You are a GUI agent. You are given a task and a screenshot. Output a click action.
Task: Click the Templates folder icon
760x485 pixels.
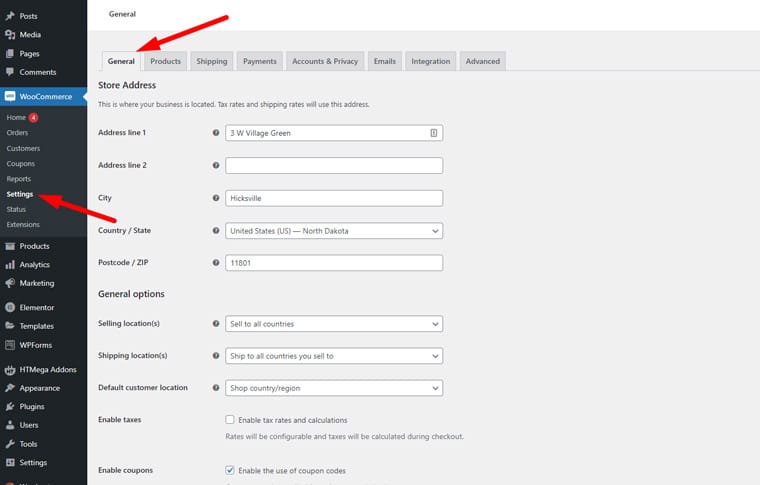pos(10,326)
